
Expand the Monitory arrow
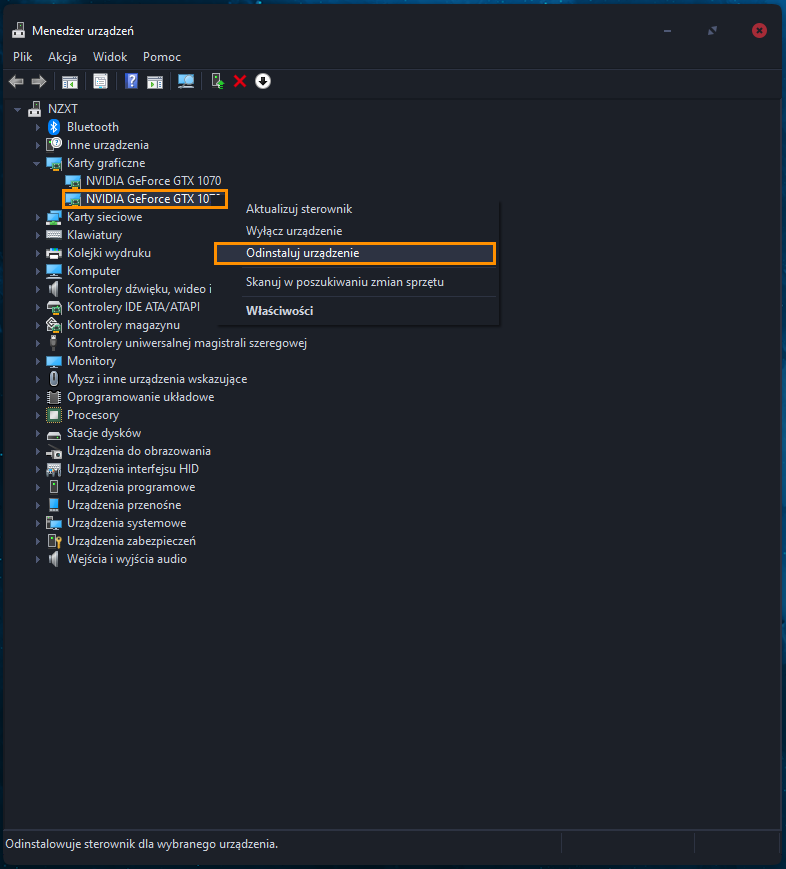pyautogui.click(x=38, y=361)
